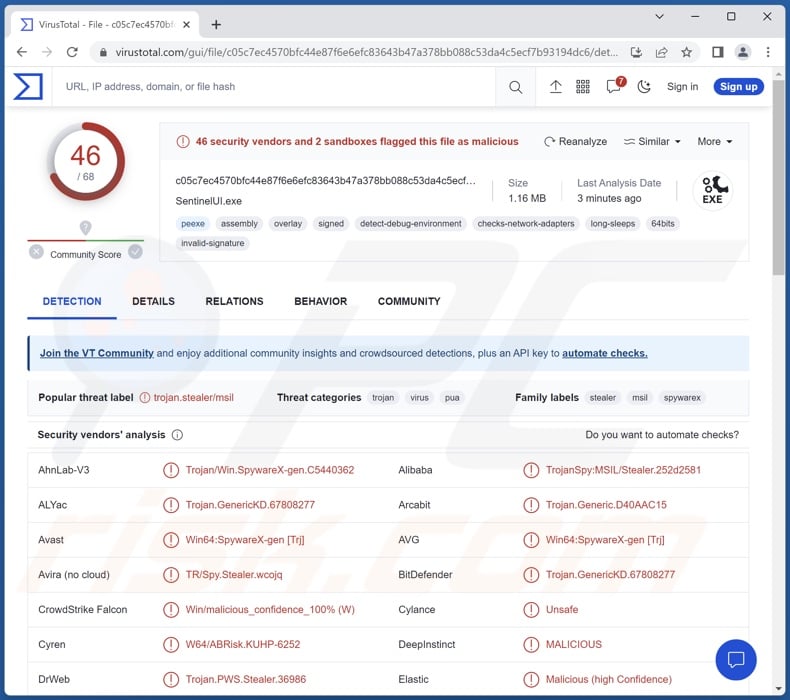The width and height of the screenshot is (790, 700).
Task: Click the Community Score location pin icon
Action: pyautogui.click(x=86, y=228)
